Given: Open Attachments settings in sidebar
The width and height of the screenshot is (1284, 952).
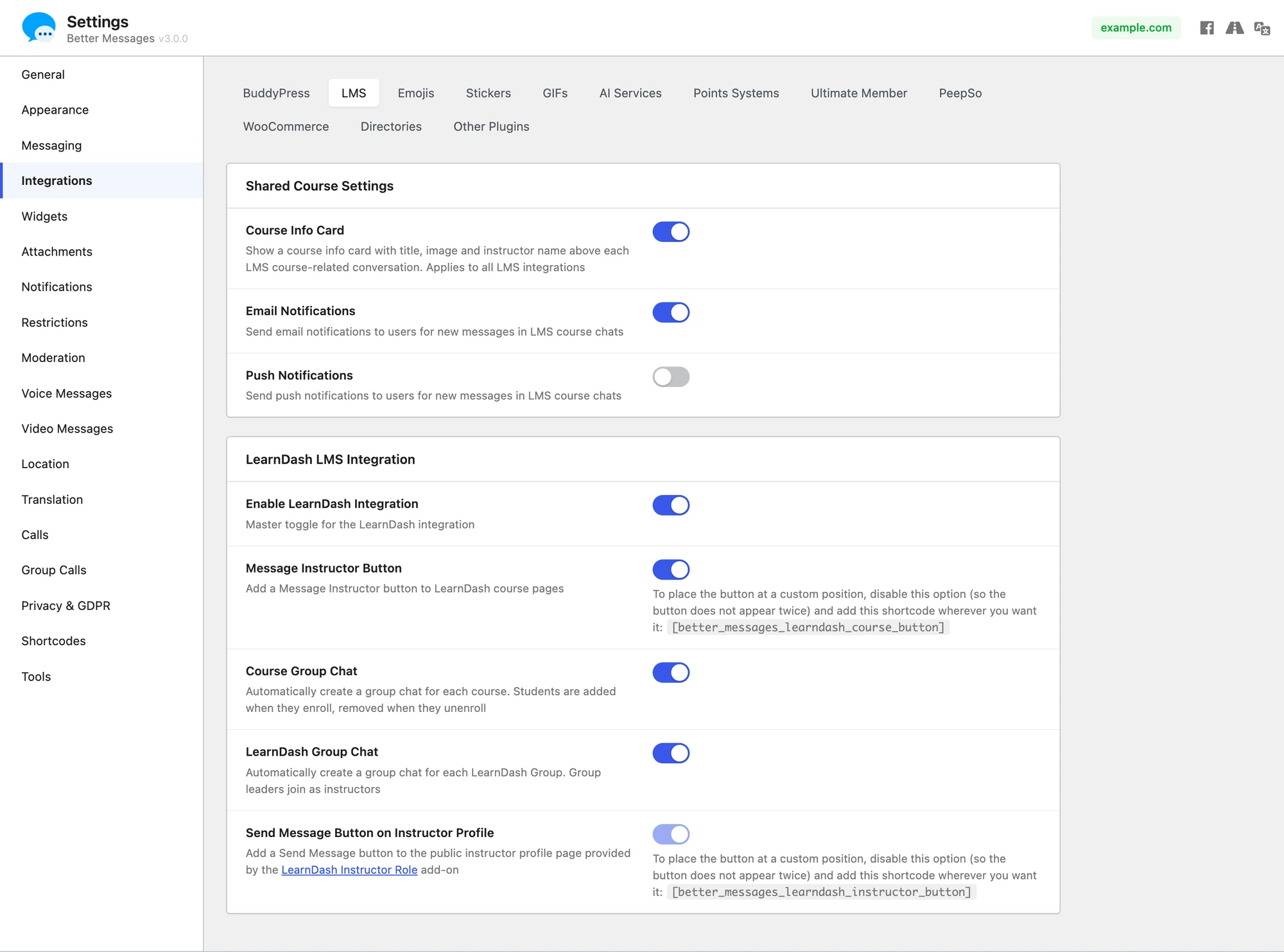Looking at the screenshot, I should [x=101, y=252].
